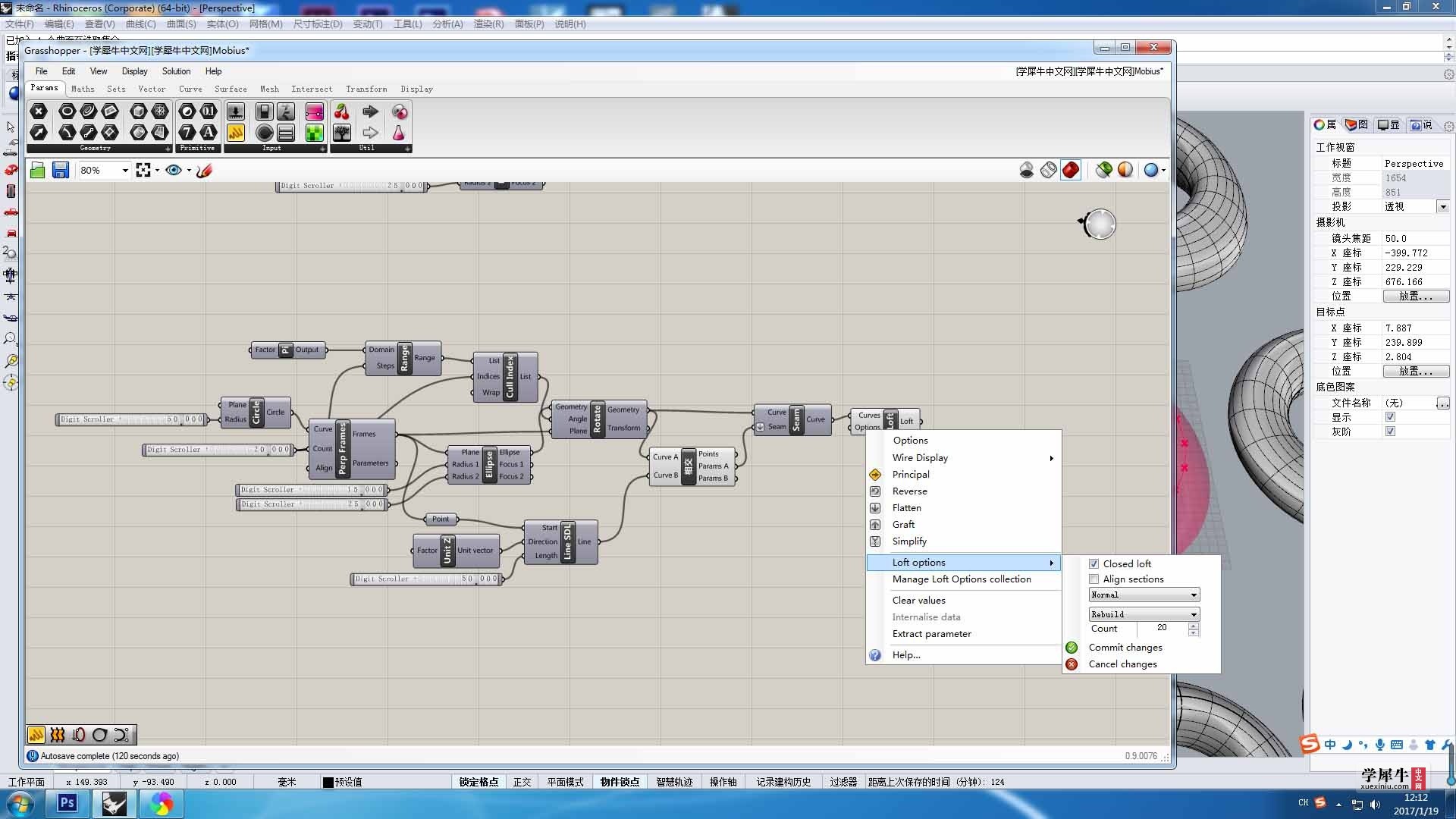1456x819 pixels.
Task: Select the Cherry picker util icon
Action: (342, 111)
